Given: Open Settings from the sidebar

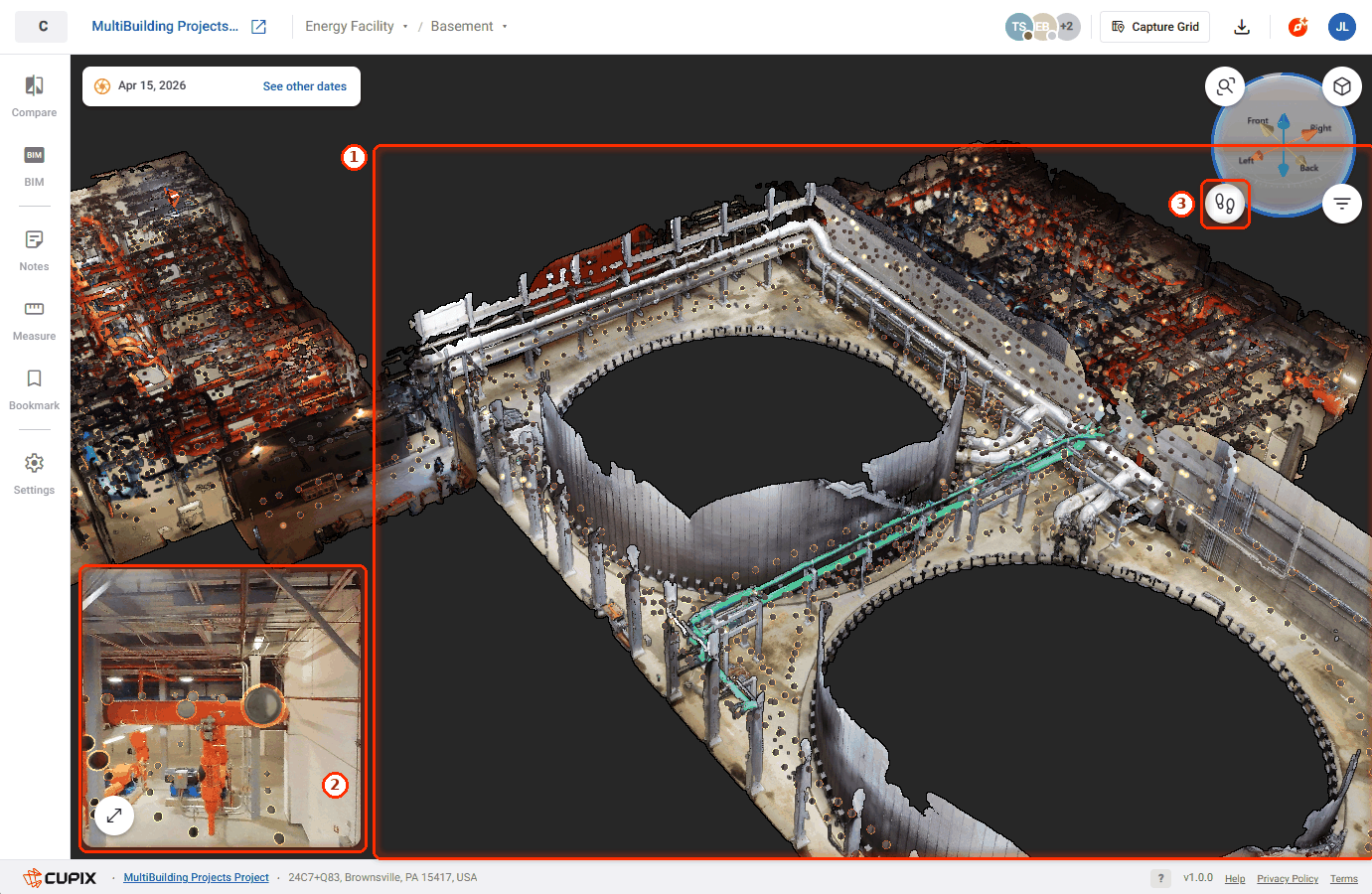Looking at the screenshot, I should 34,474.
